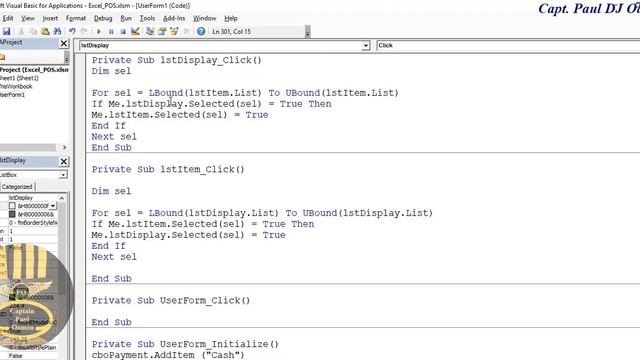Click the Toolbox toolbar icon

[x=186, y=31]
